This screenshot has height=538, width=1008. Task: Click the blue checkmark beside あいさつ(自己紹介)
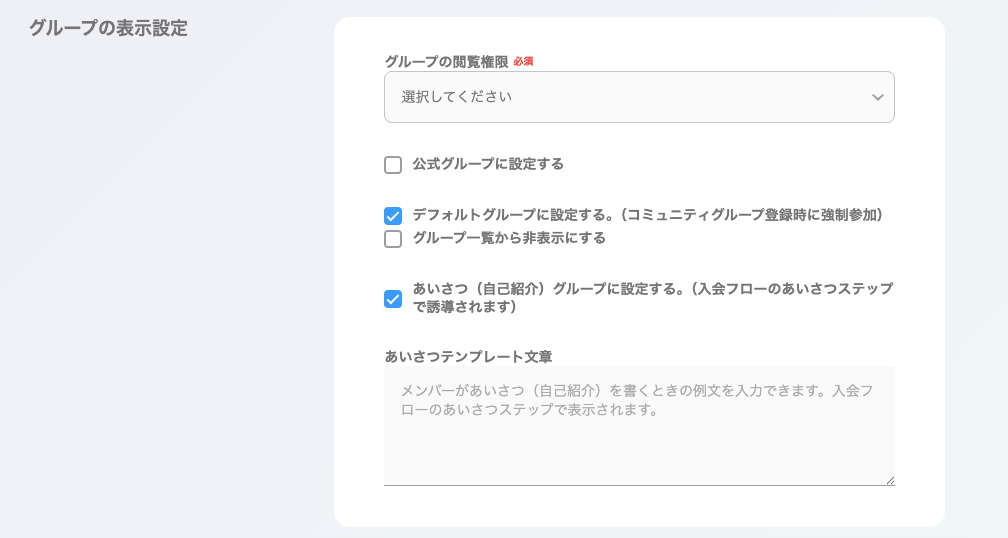[x=393, y=299]
